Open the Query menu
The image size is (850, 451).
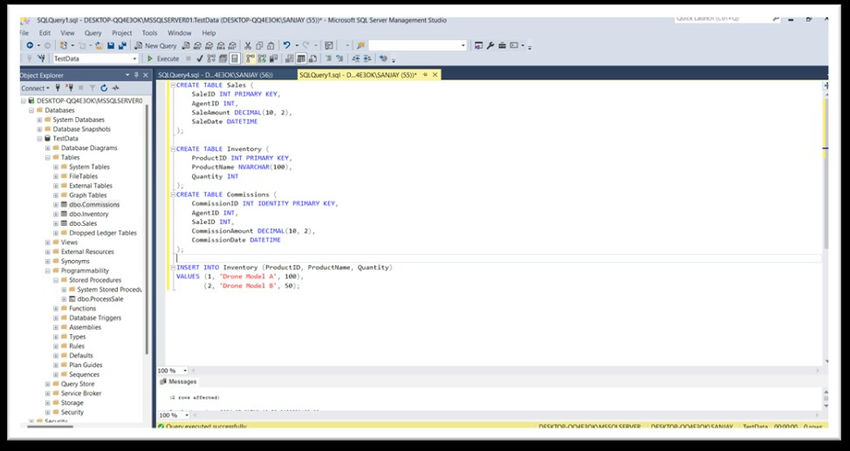(93, 33)
